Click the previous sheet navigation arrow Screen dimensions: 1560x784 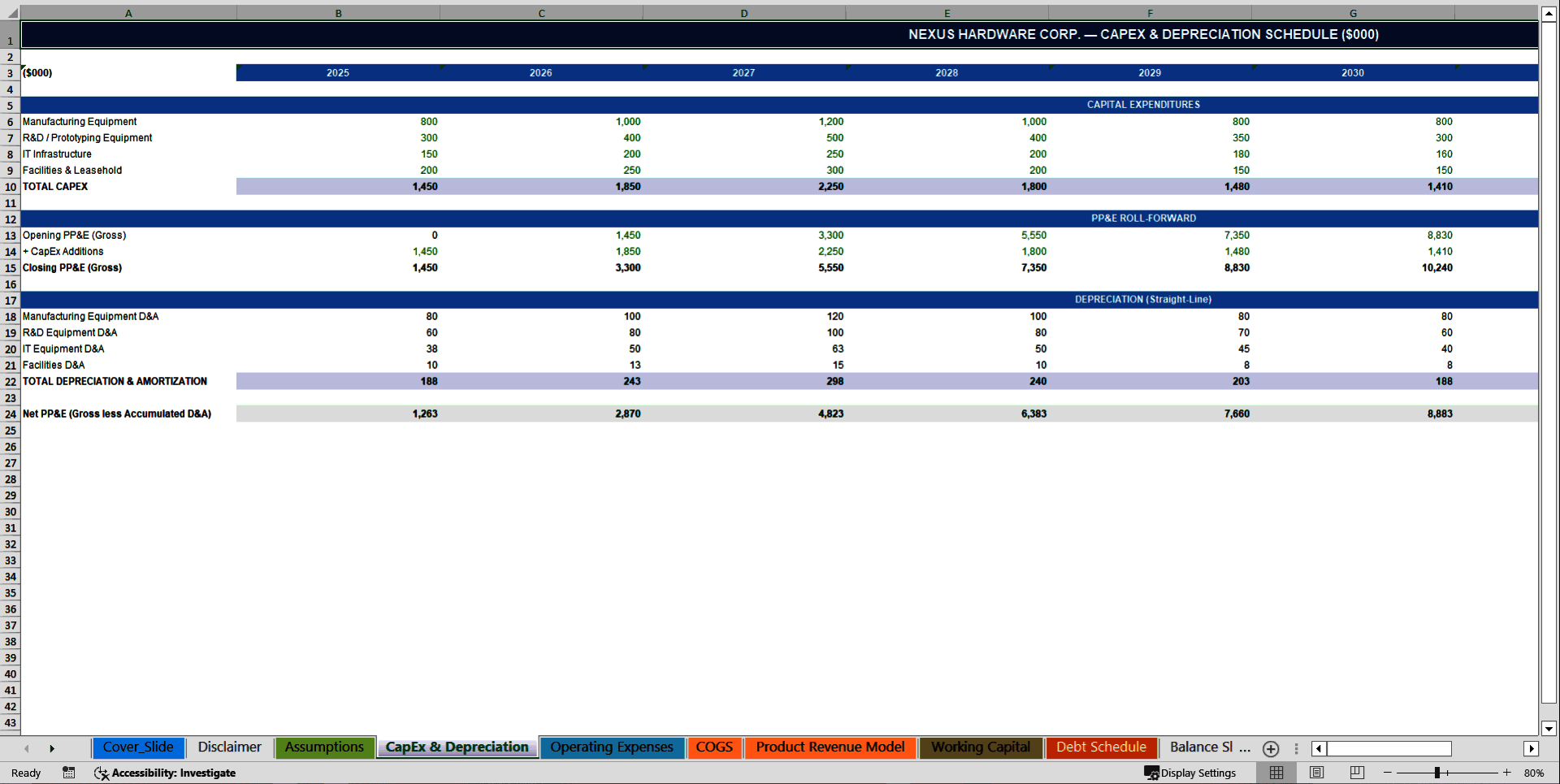[26, 748]
